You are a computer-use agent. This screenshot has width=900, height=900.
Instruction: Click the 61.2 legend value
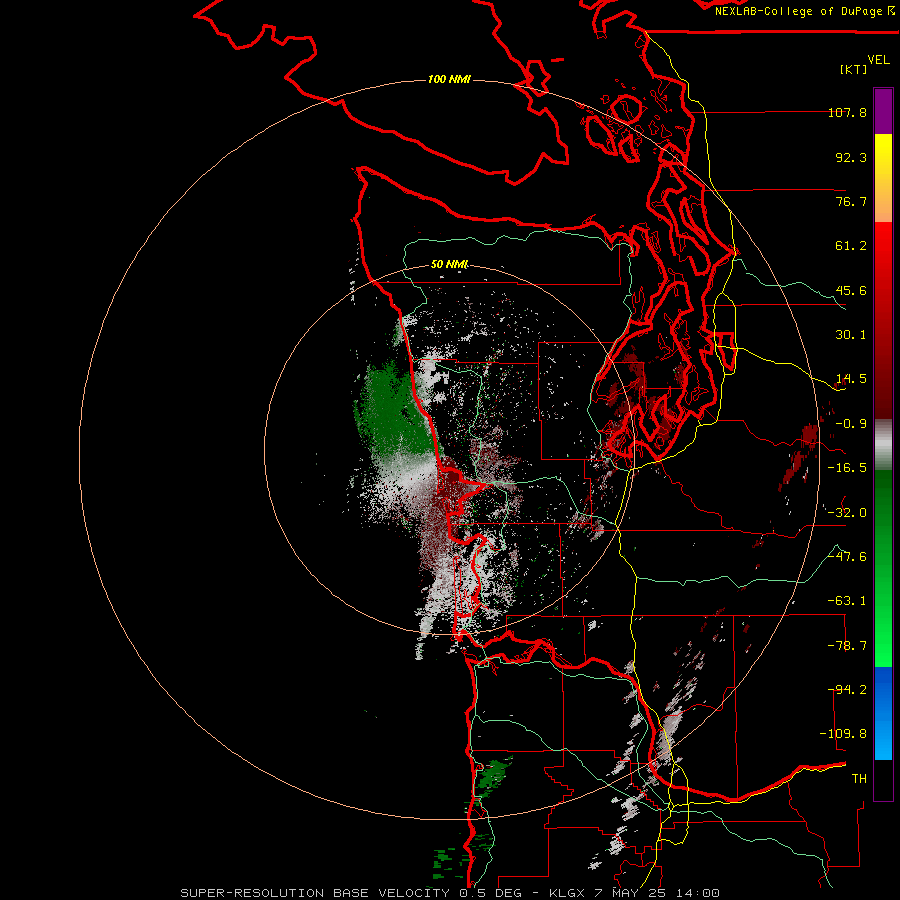(x=851, y=246)
